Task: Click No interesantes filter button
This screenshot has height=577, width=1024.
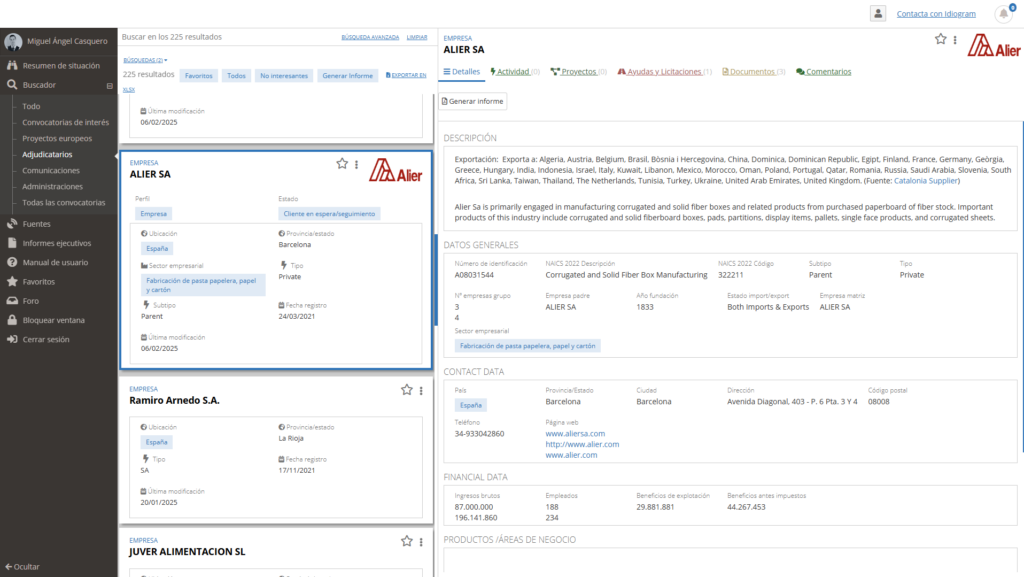Action: [284, 76]
